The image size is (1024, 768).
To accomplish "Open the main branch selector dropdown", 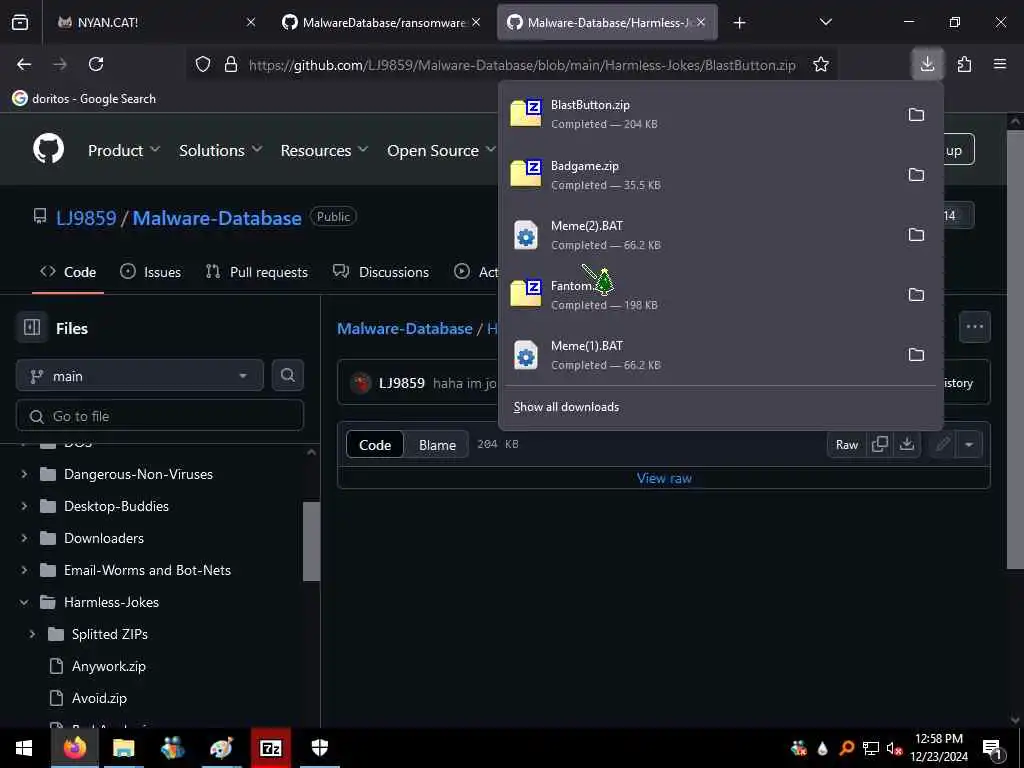I will tap(140, 376).
